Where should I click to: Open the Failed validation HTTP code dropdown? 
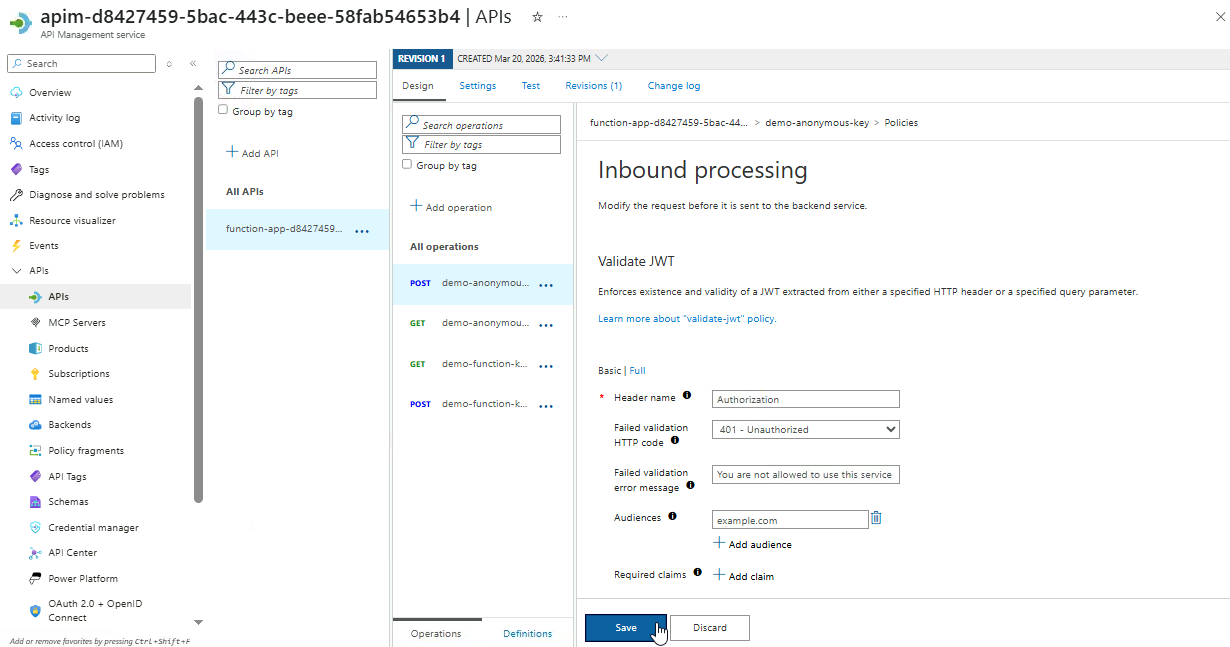(806, 430)
